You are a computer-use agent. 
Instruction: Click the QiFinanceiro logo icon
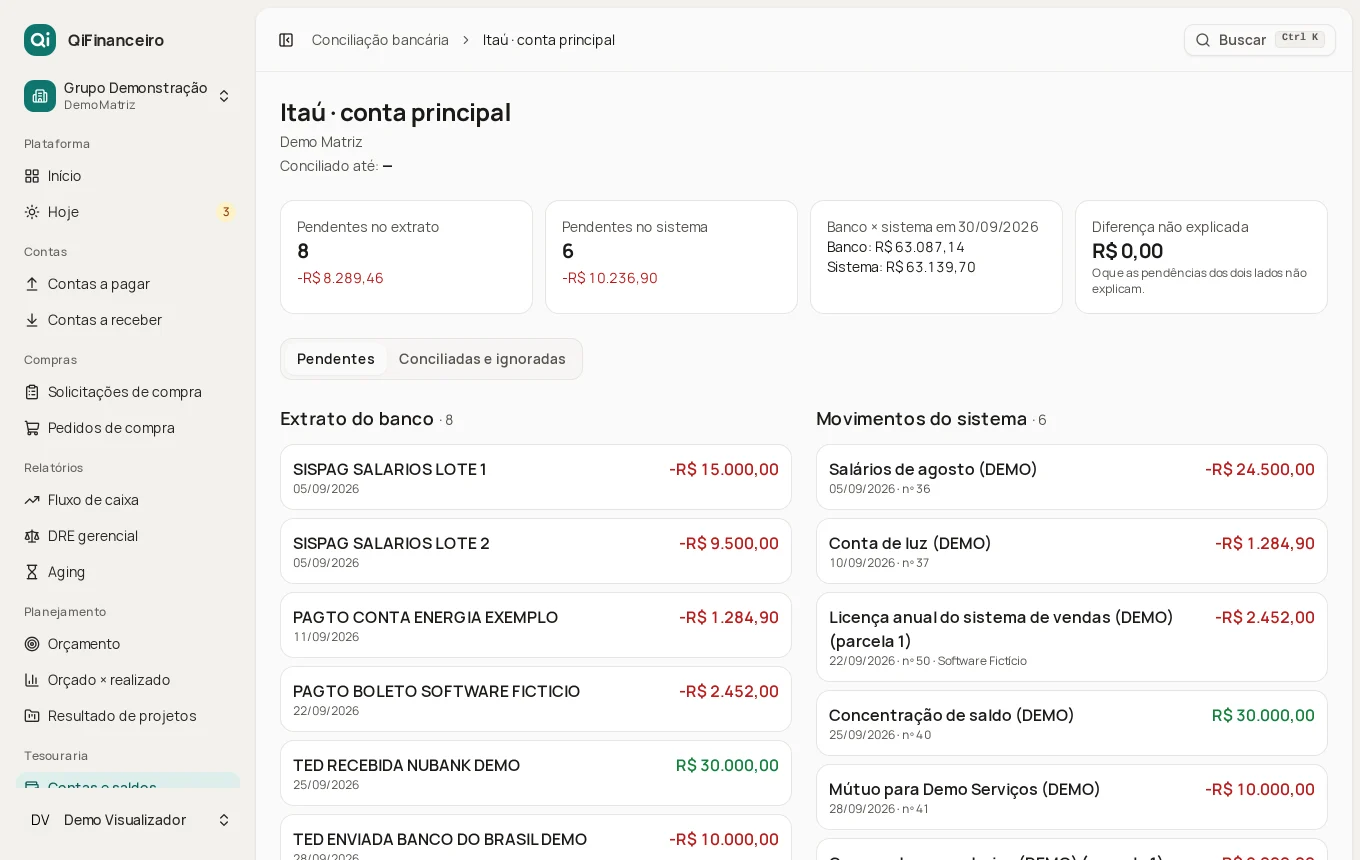[40, 40]
